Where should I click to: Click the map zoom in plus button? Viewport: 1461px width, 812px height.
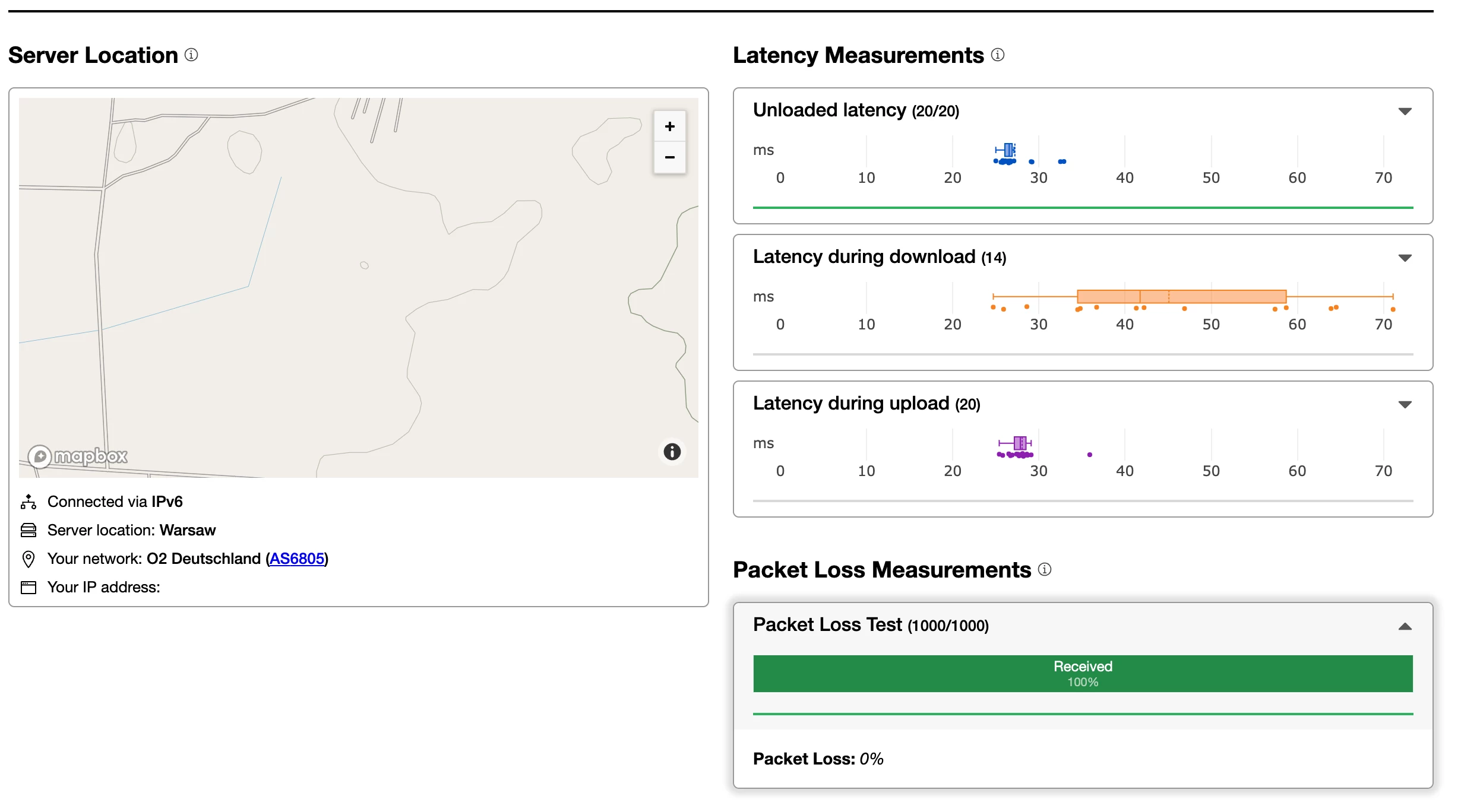point(669,126)
